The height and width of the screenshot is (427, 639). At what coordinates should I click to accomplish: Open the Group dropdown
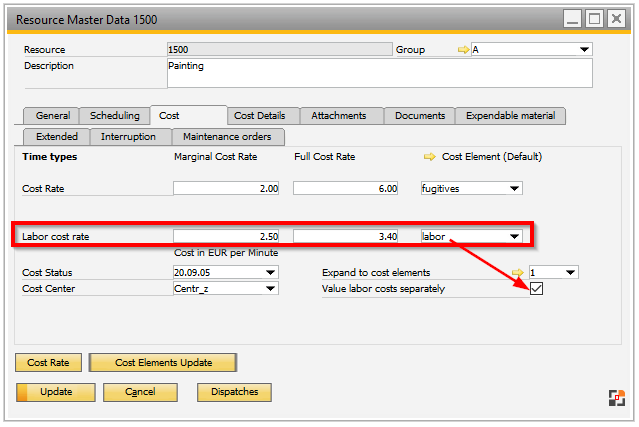point(584,50)
